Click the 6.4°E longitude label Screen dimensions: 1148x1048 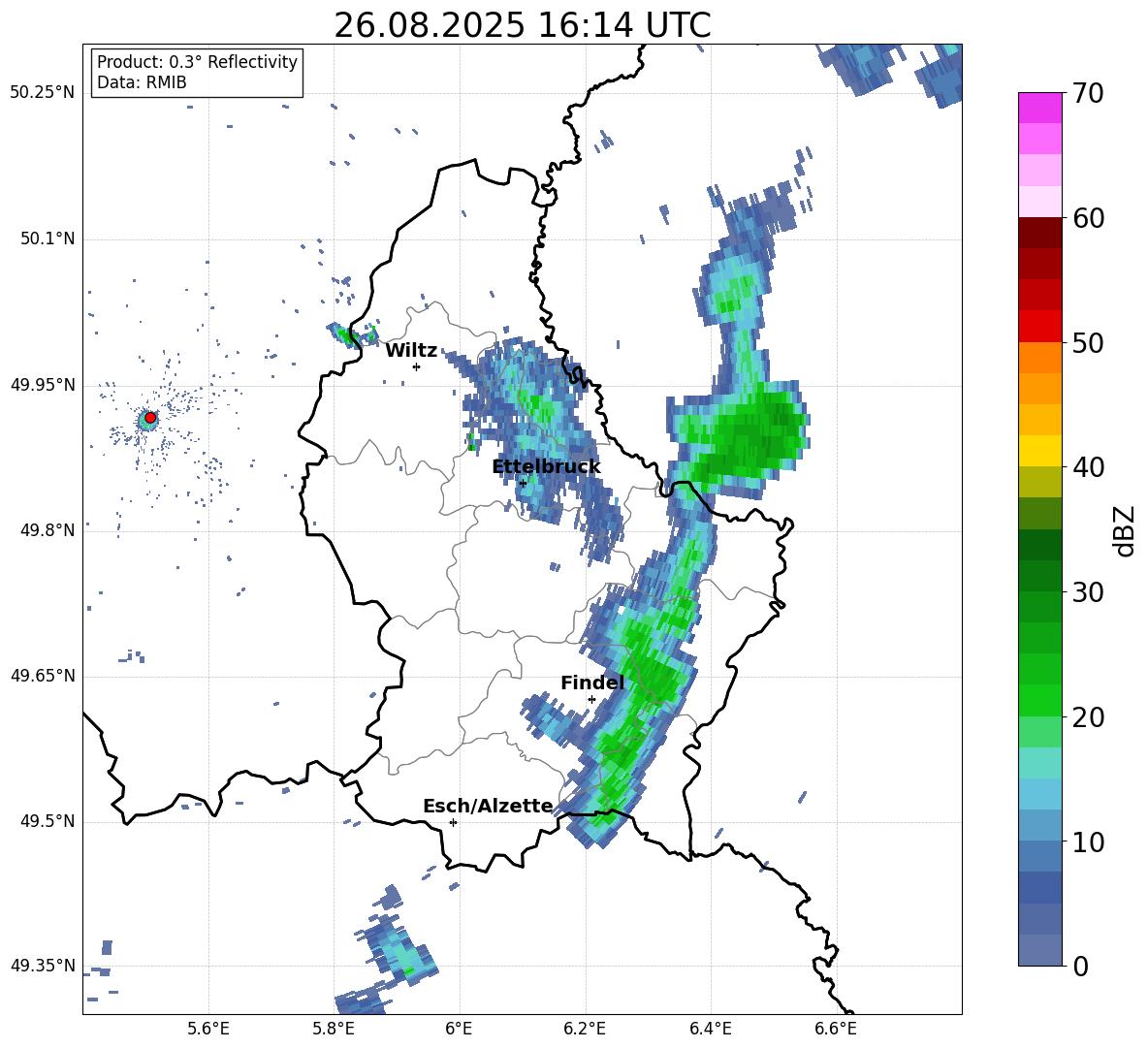point(710,1029)
